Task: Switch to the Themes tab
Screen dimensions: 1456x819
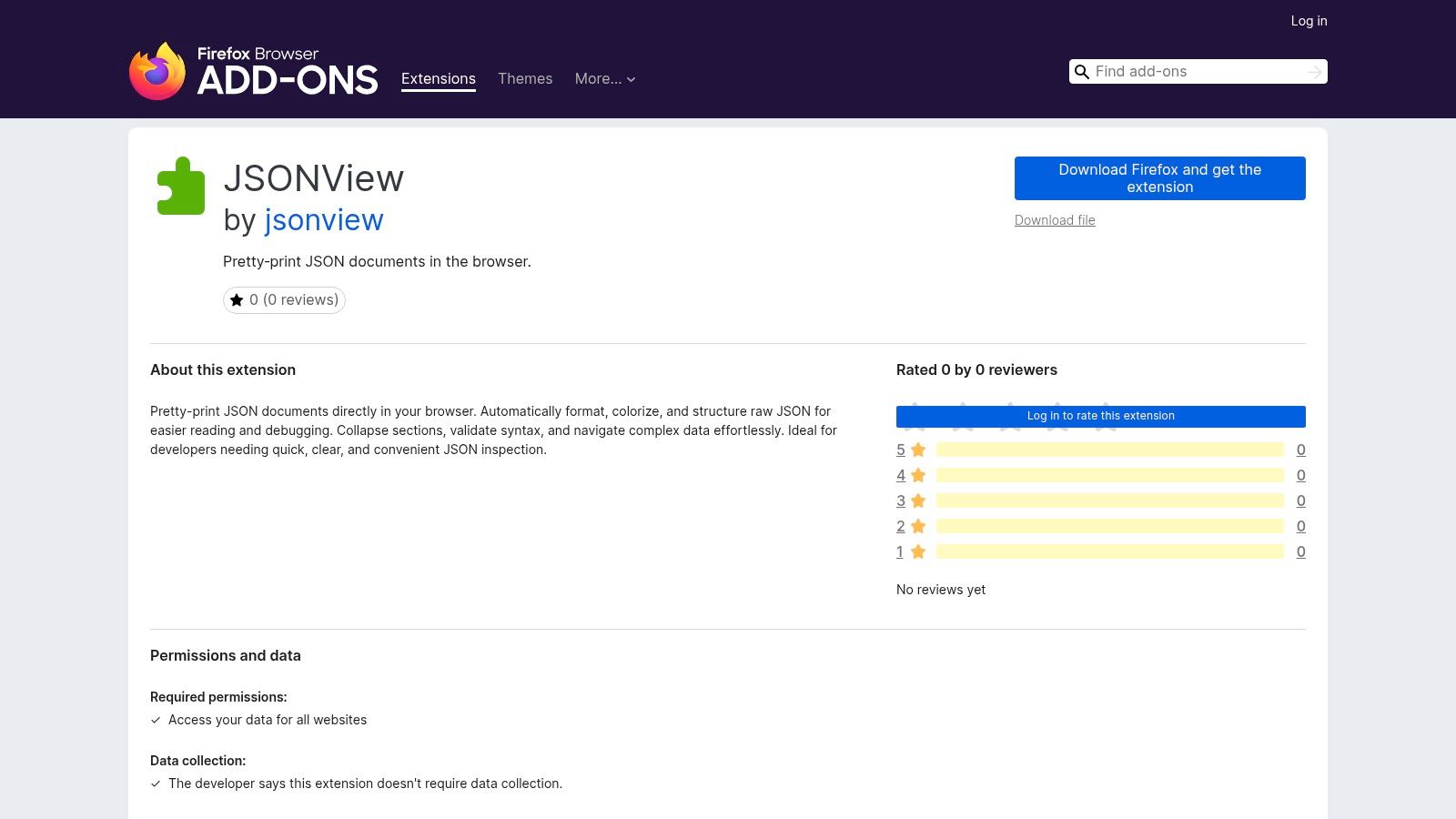Action: click(525, 79)
